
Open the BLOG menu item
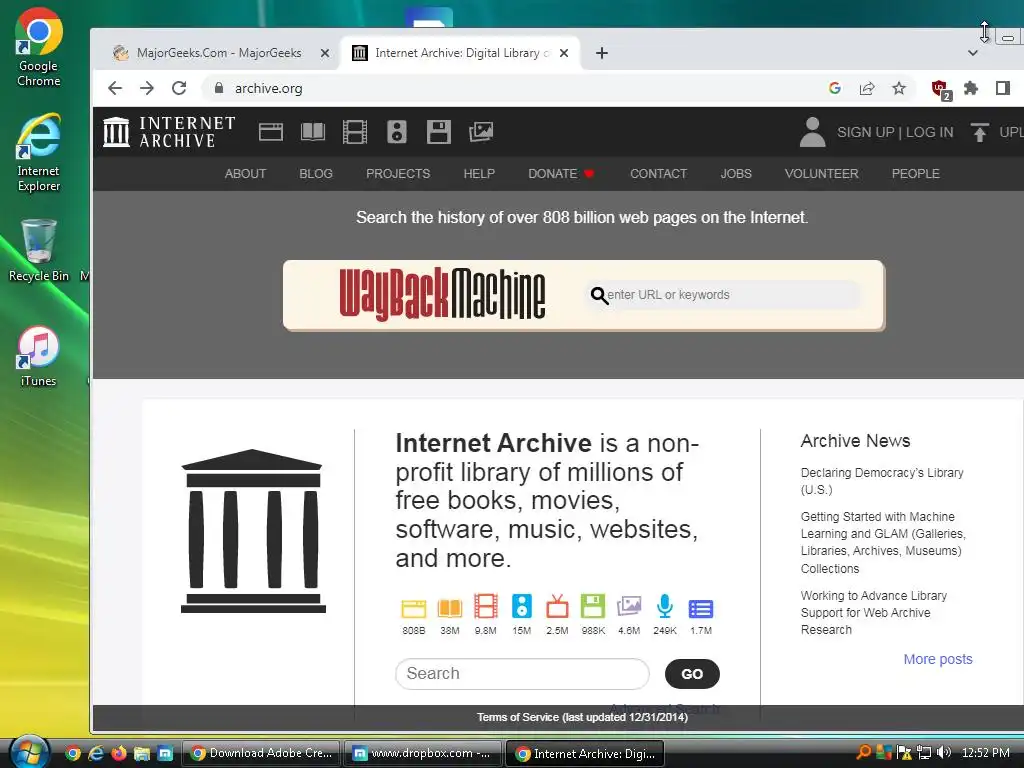coord(316,174)
